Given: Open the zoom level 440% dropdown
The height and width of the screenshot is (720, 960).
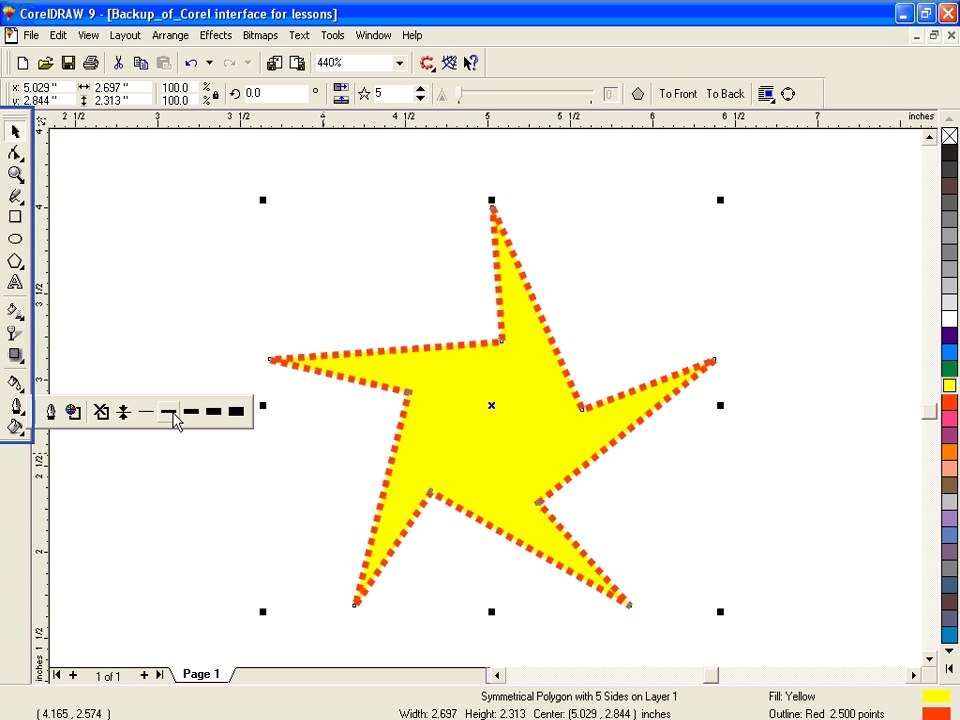Looking at the screenshot, I should 399,62.
